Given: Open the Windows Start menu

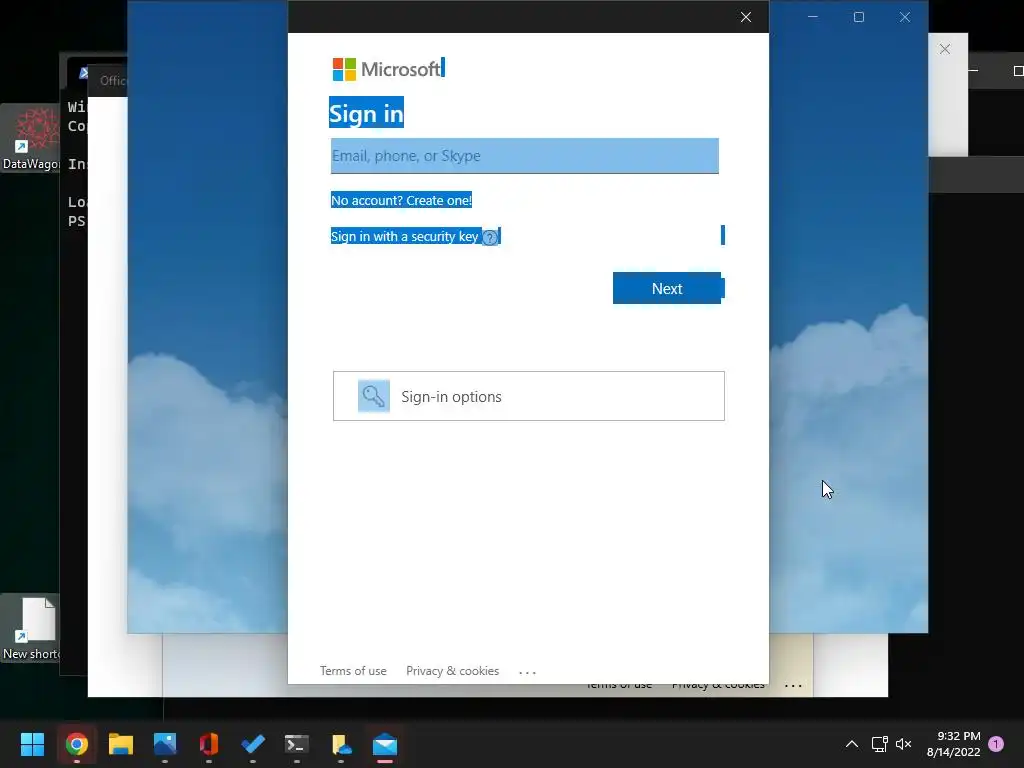Looking at the screenshot, I should (x=32, y=744).
